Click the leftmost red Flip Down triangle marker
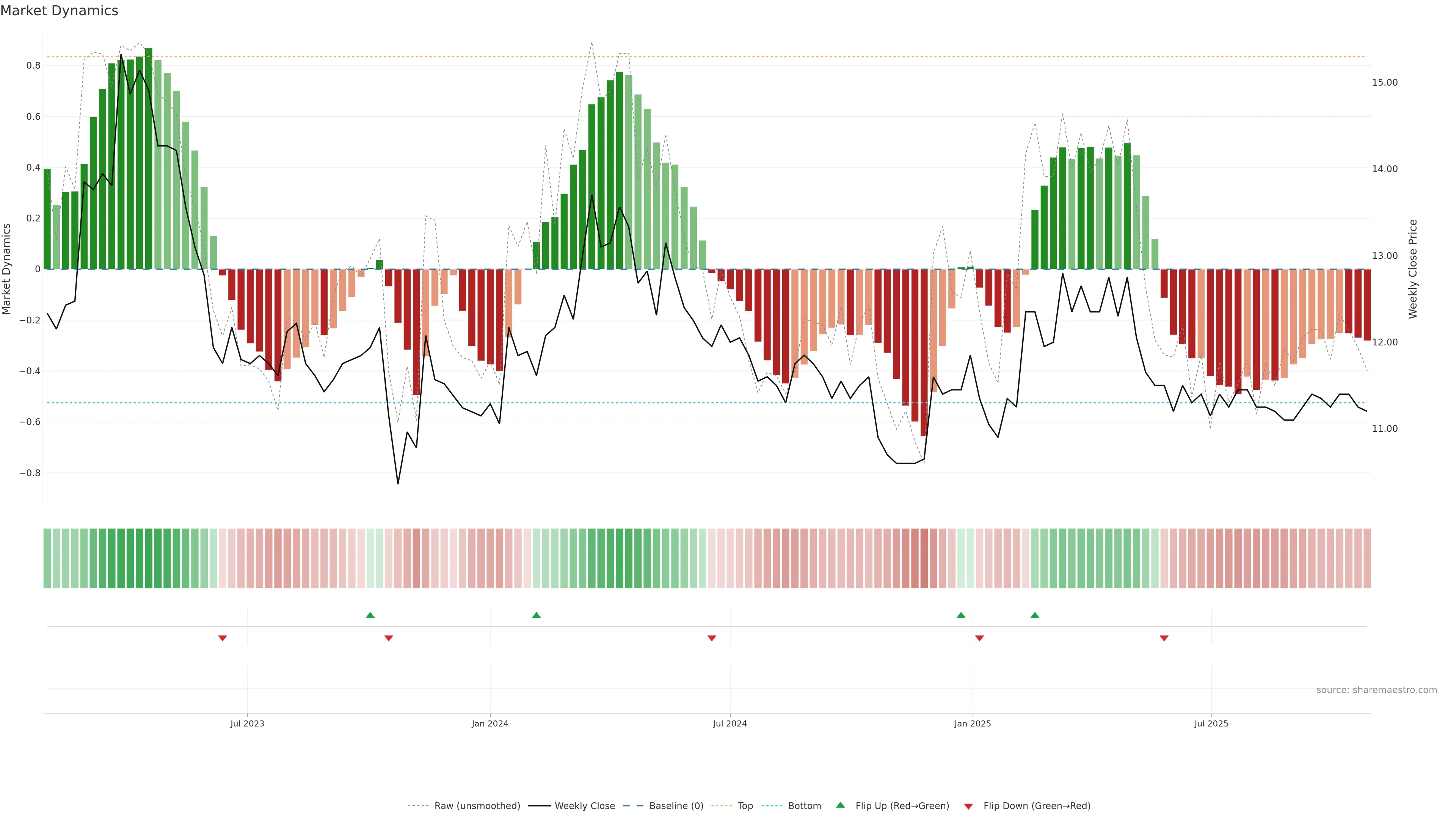1456x819 pixels. (x=223, y=638)
